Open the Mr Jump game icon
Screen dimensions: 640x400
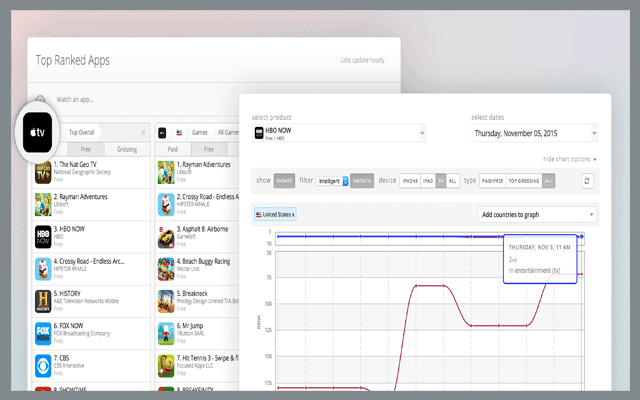(x=166, y=333)
